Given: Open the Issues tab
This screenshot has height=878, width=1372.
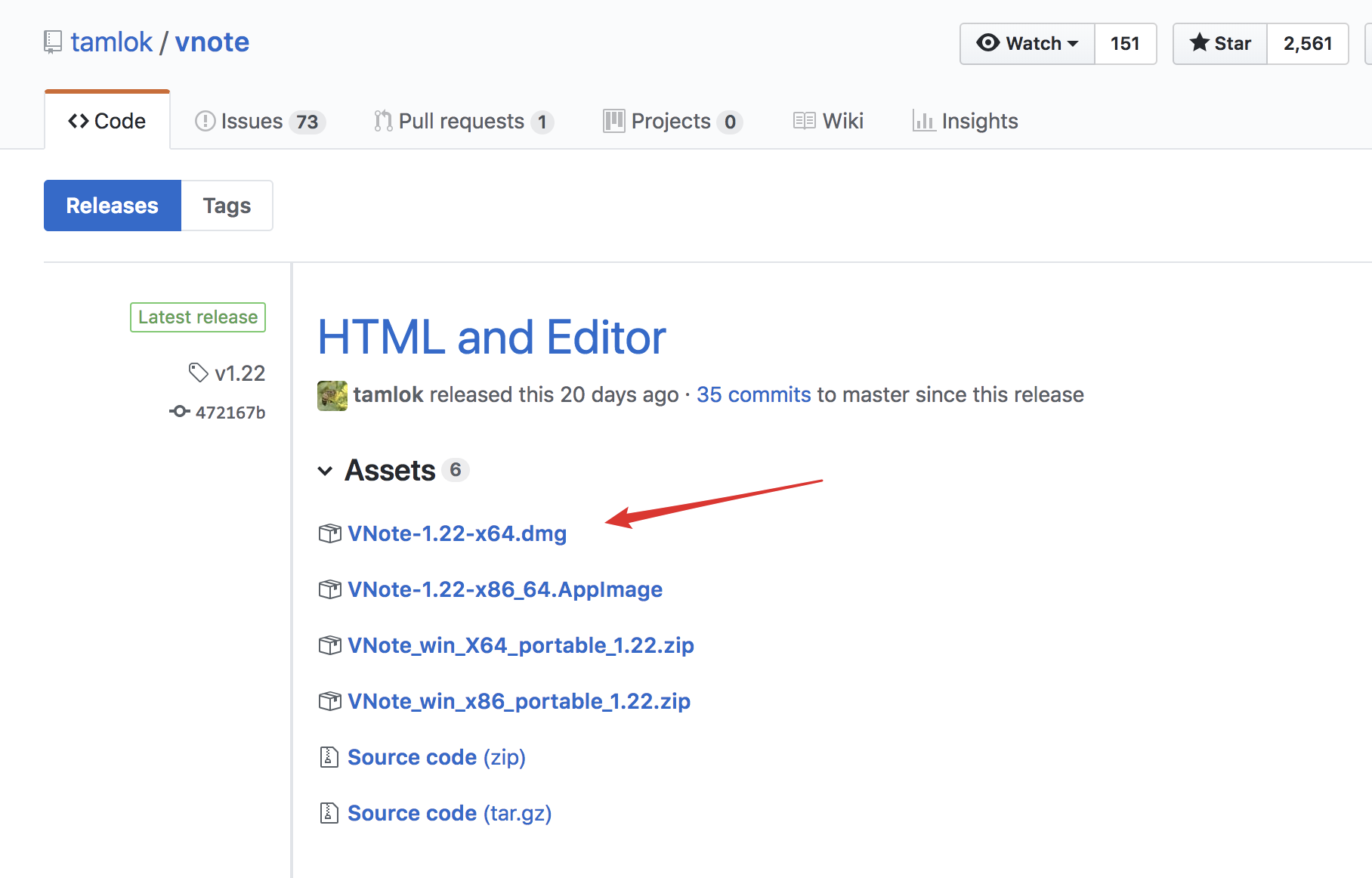Looking at the screenshot, I should 251,120.
